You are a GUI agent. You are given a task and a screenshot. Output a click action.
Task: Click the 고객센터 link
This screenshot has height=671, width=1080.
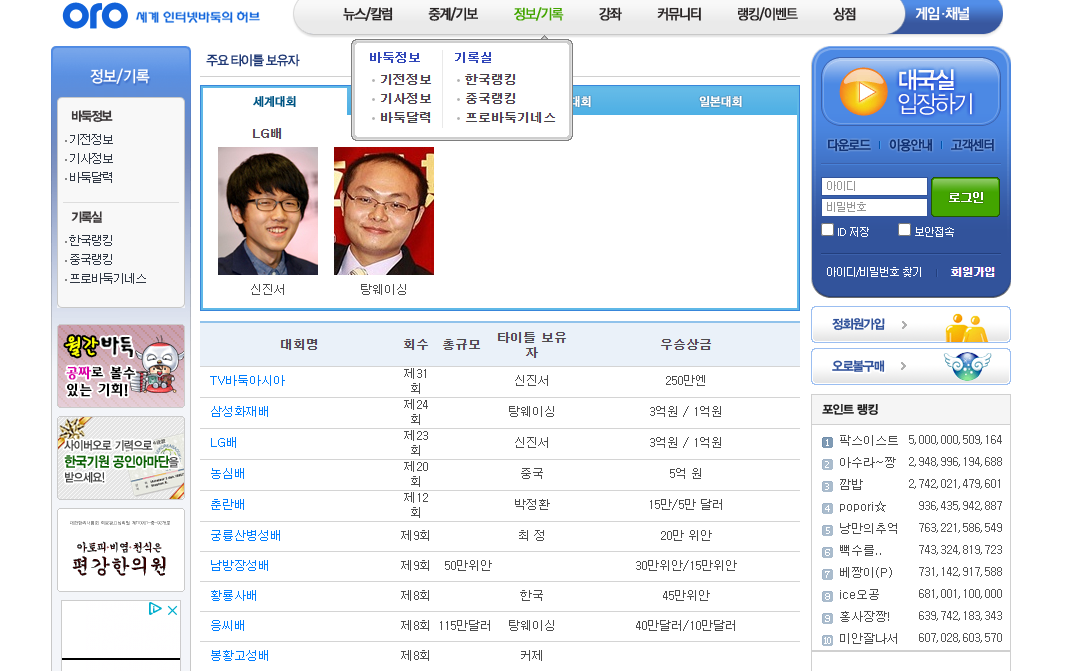click(x=972, y=145)
